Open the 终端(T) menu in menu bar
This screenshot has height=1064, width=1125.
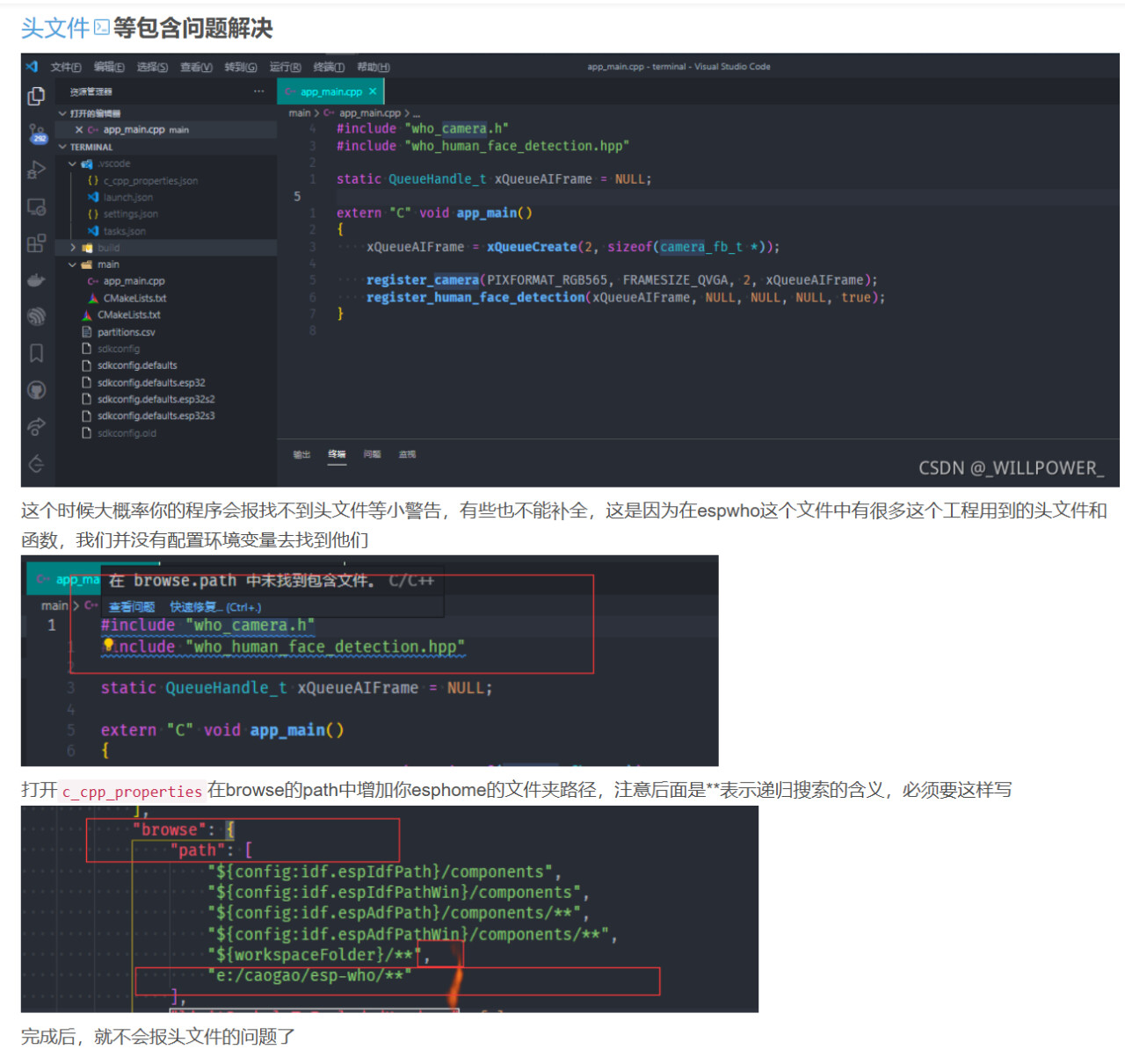(329, 67)
